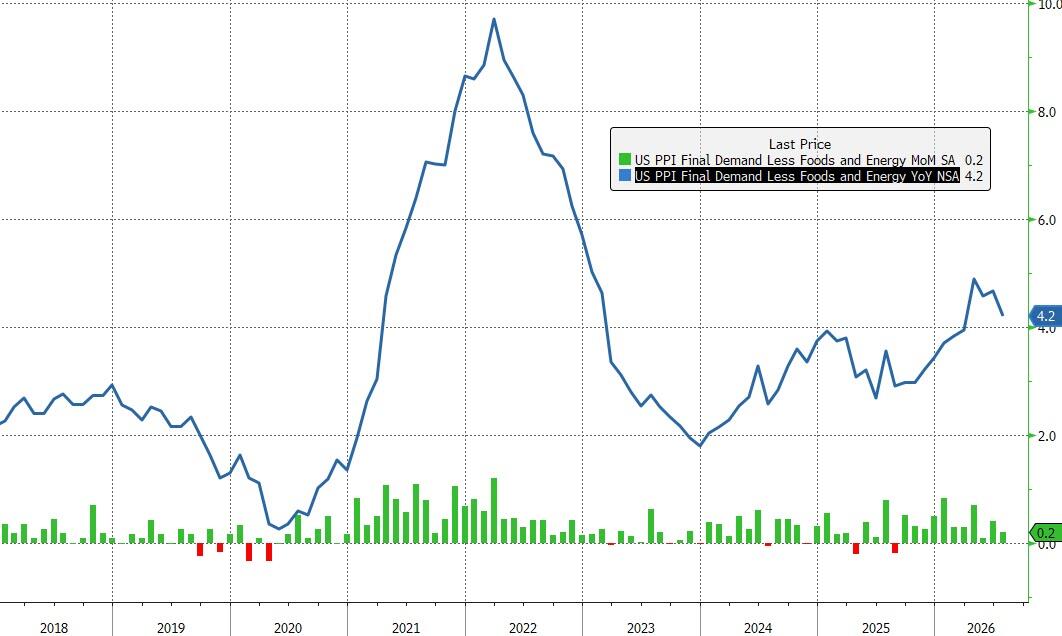Click the 8.0 y-axis tick label
The width and height of the screenshot is (1062, 636).
(x=1046, y=112)
